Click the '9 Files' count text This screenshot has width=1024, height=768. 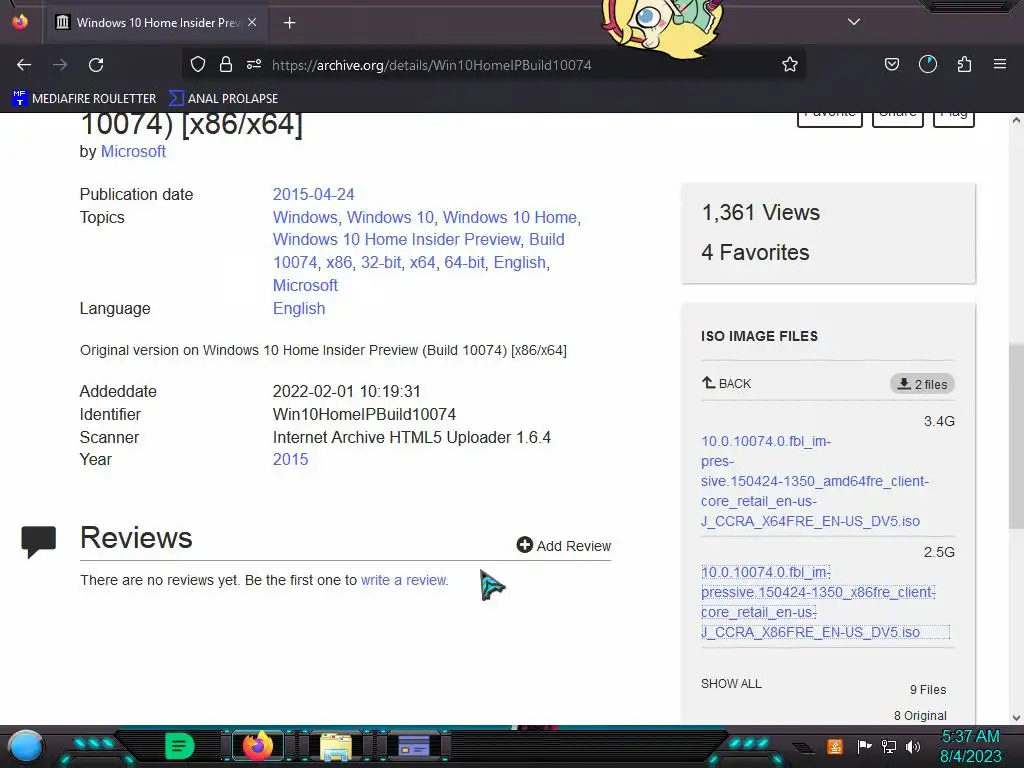[928, 690]
